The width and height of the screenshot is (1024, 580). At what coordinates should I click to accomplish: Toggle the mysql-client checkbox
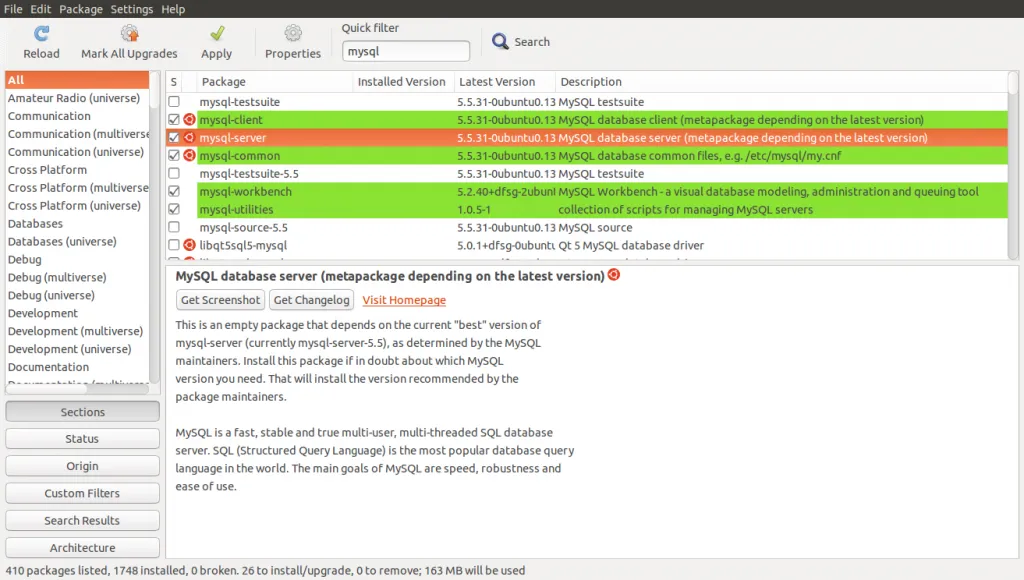[174, 120]
